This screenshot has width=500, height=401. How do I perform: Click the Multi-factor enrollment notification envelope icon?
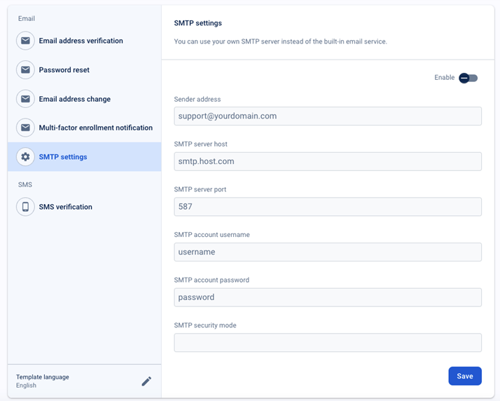tap(25, 128)
